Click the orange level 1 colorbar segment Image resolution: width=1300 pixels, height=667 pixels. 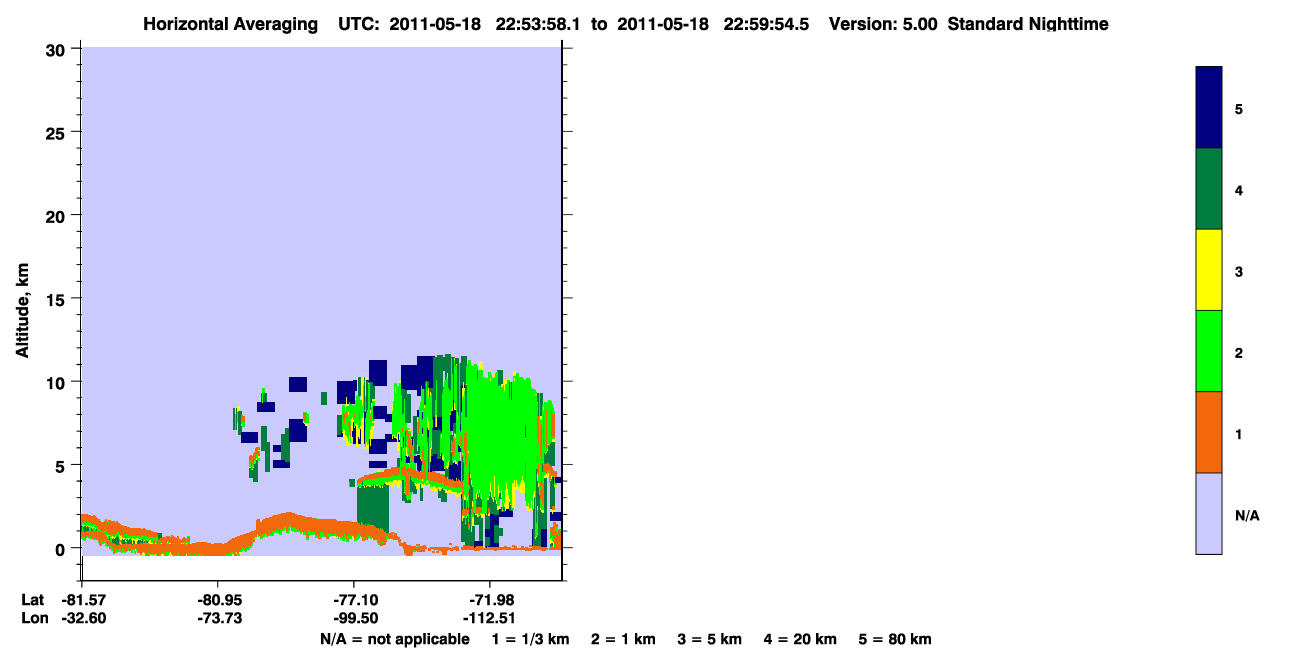coord(1209,432)
